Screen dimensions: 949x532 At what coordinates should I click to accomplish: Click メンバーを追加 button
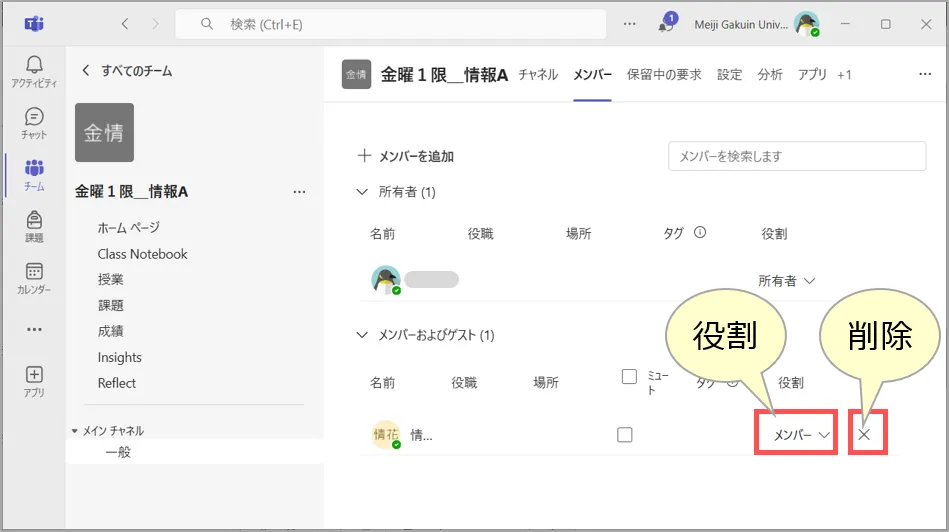pyautogui.click(x=406, y=156)
